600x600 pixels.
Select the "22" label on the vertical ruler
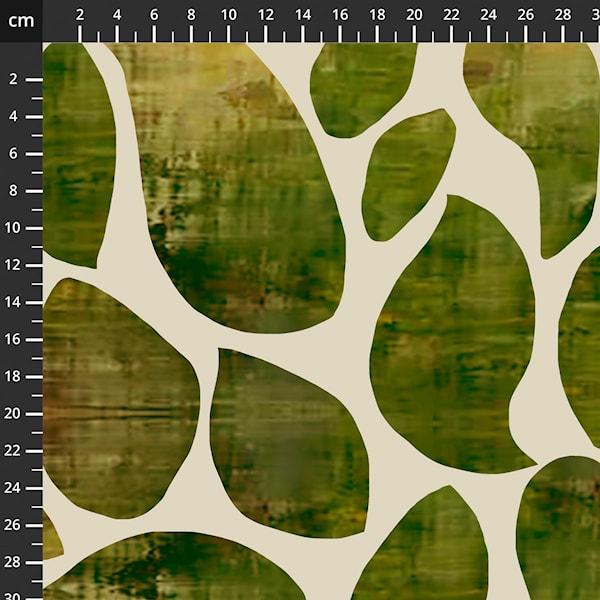click(12, 451)
